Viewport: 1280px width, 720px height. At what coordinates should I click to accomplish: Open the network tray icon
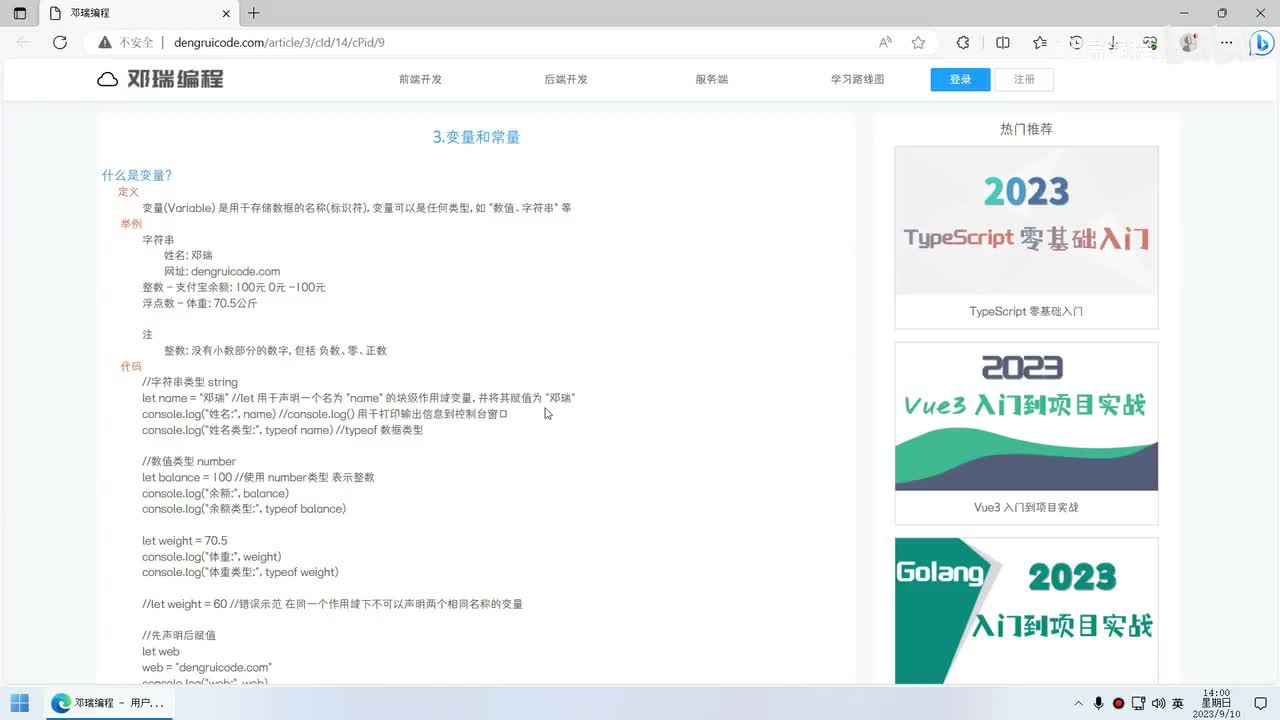1139,703
